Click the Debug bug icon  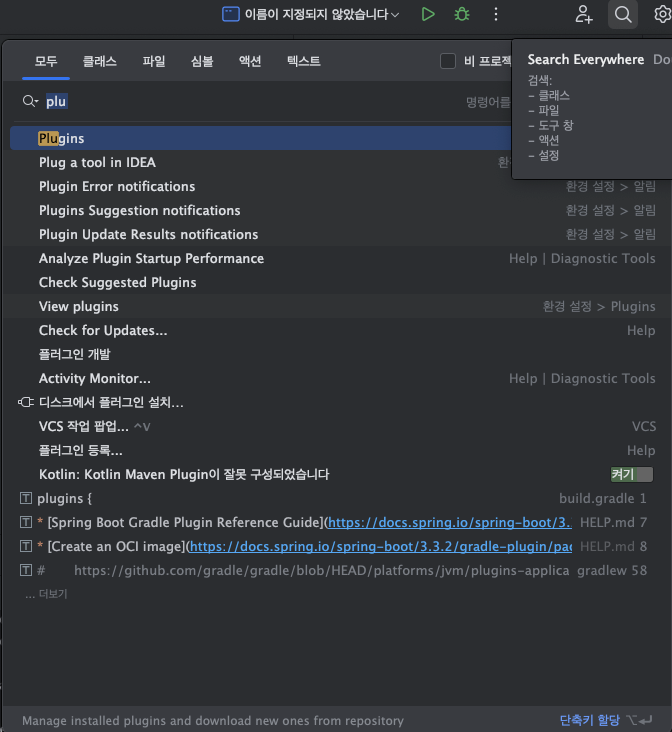pos(462,14)
